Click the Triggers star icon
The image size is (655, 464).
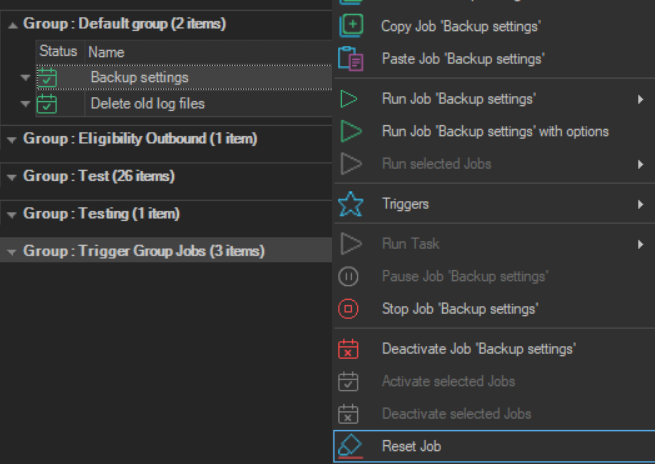tap(349, 204)
